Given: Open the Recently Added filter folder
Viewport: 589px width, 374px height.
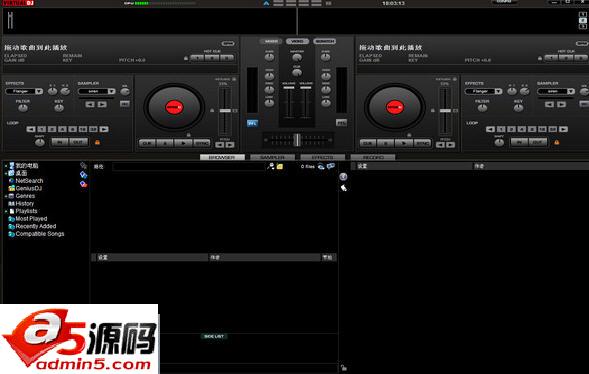Looking at the screenshot, I should [x=36, y=226].
